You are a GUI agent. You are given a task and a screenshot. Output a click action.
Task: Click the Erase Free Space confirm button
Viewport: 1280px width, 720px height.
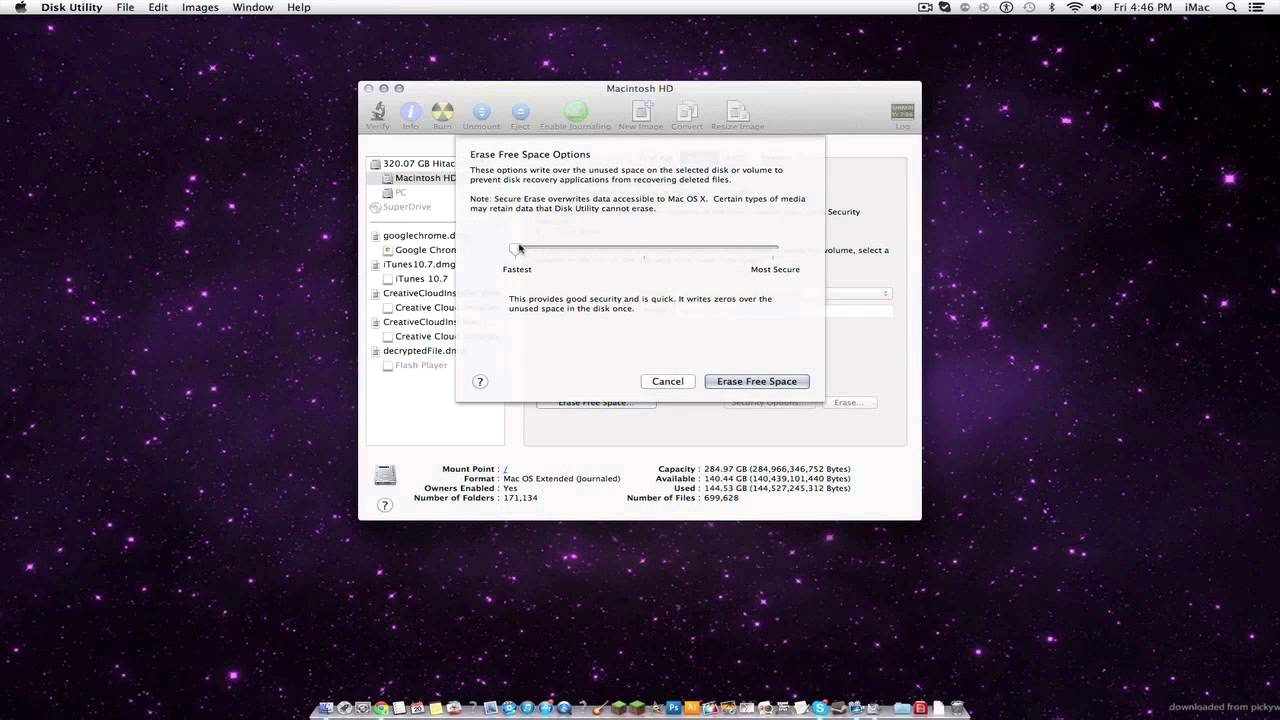tap(757, 381)
